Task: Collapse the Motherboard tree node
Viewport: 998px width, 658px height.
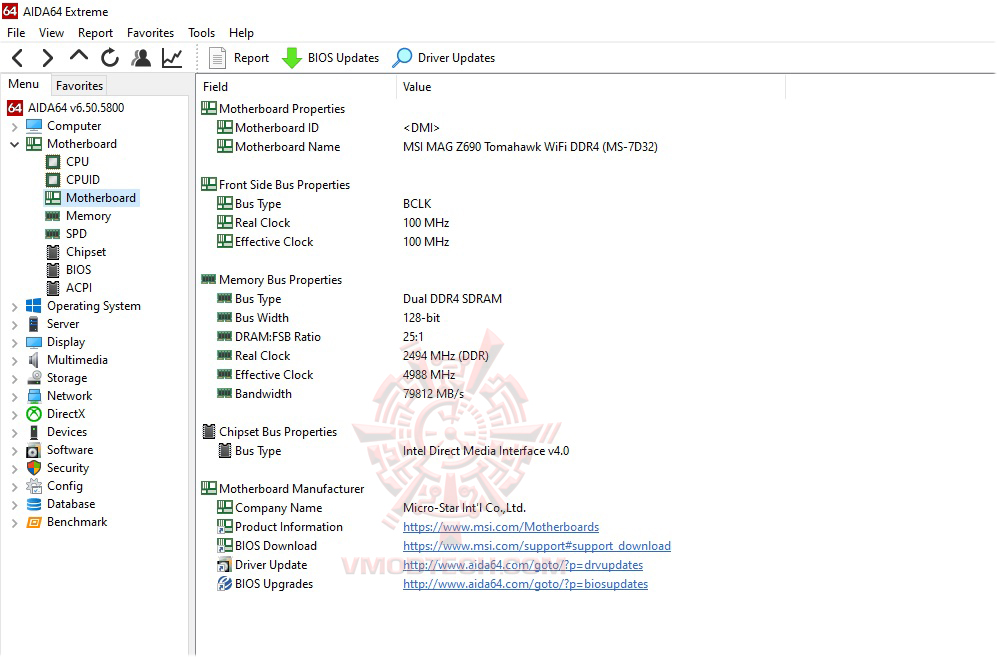Action: point(14,144)
